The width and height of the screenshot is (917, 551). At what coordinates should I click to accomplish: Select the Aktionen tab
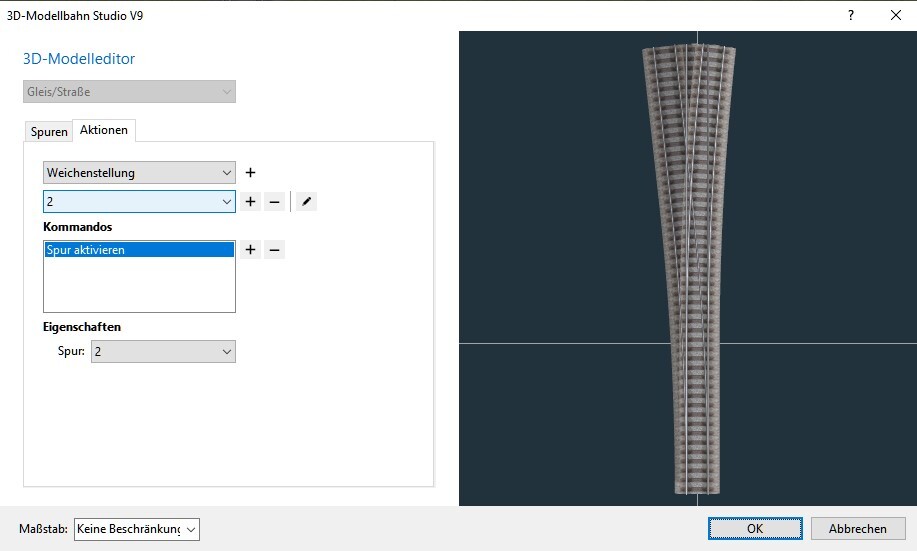point(104,130)
